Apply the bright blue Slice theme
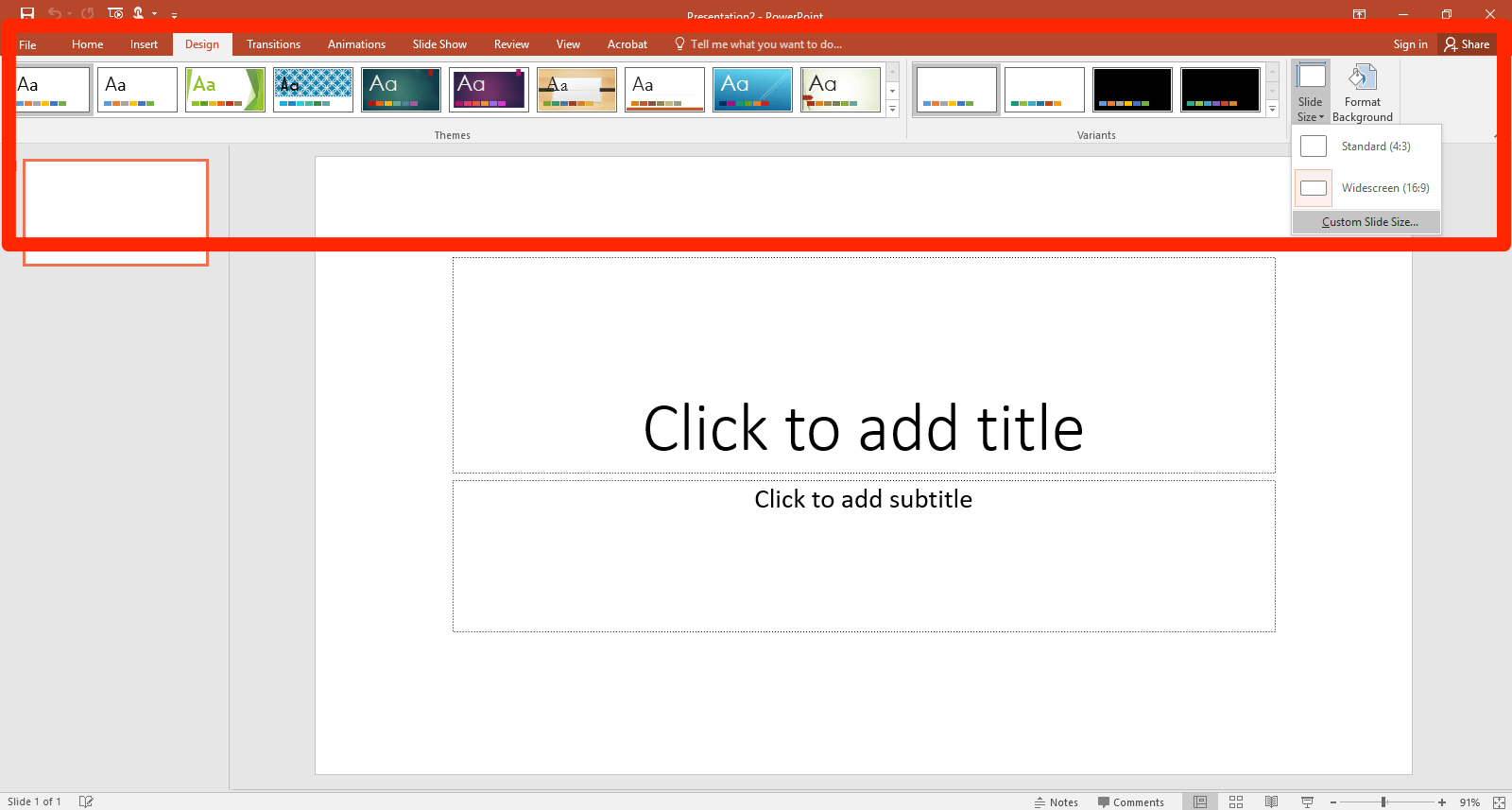 pos(752,90)
